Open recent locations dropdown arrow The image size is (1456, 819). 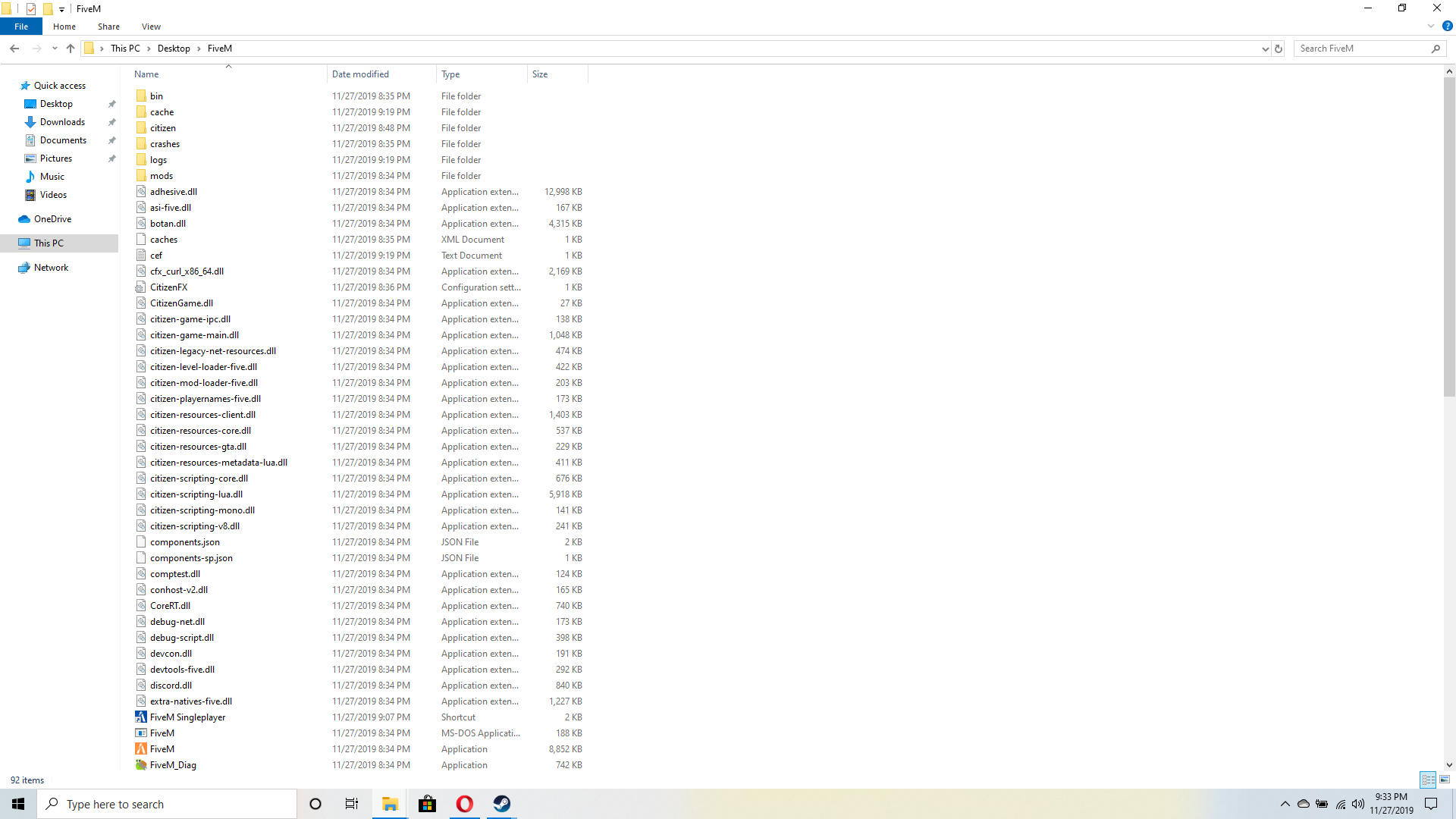[x=55, y=49]
